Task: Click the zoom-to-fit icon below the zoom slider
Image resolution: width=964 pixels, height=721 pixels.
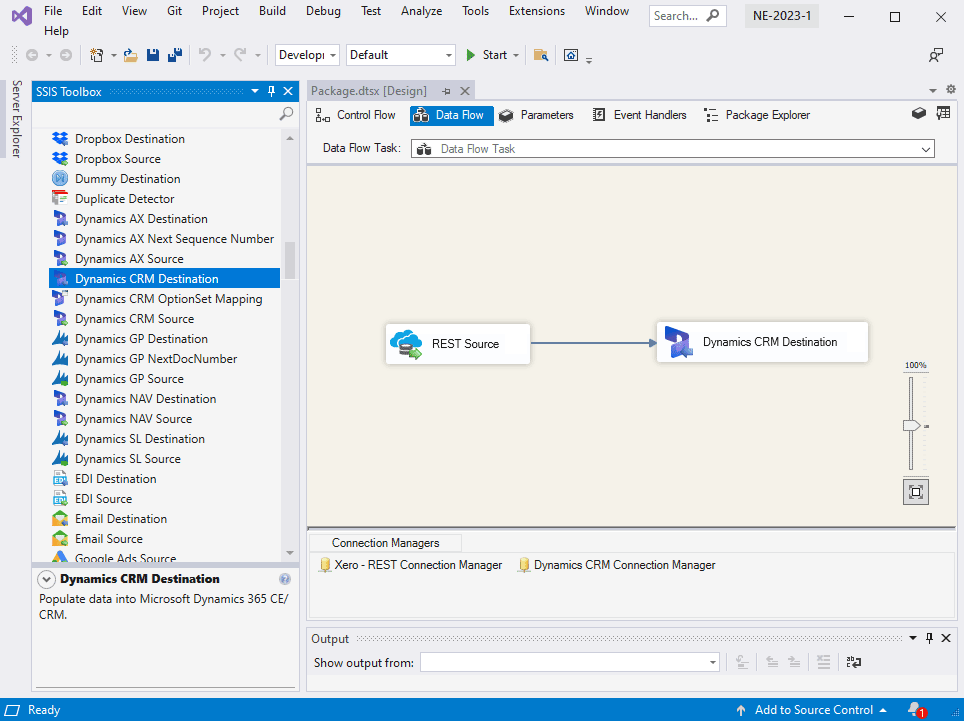Action: pos(916,492)
